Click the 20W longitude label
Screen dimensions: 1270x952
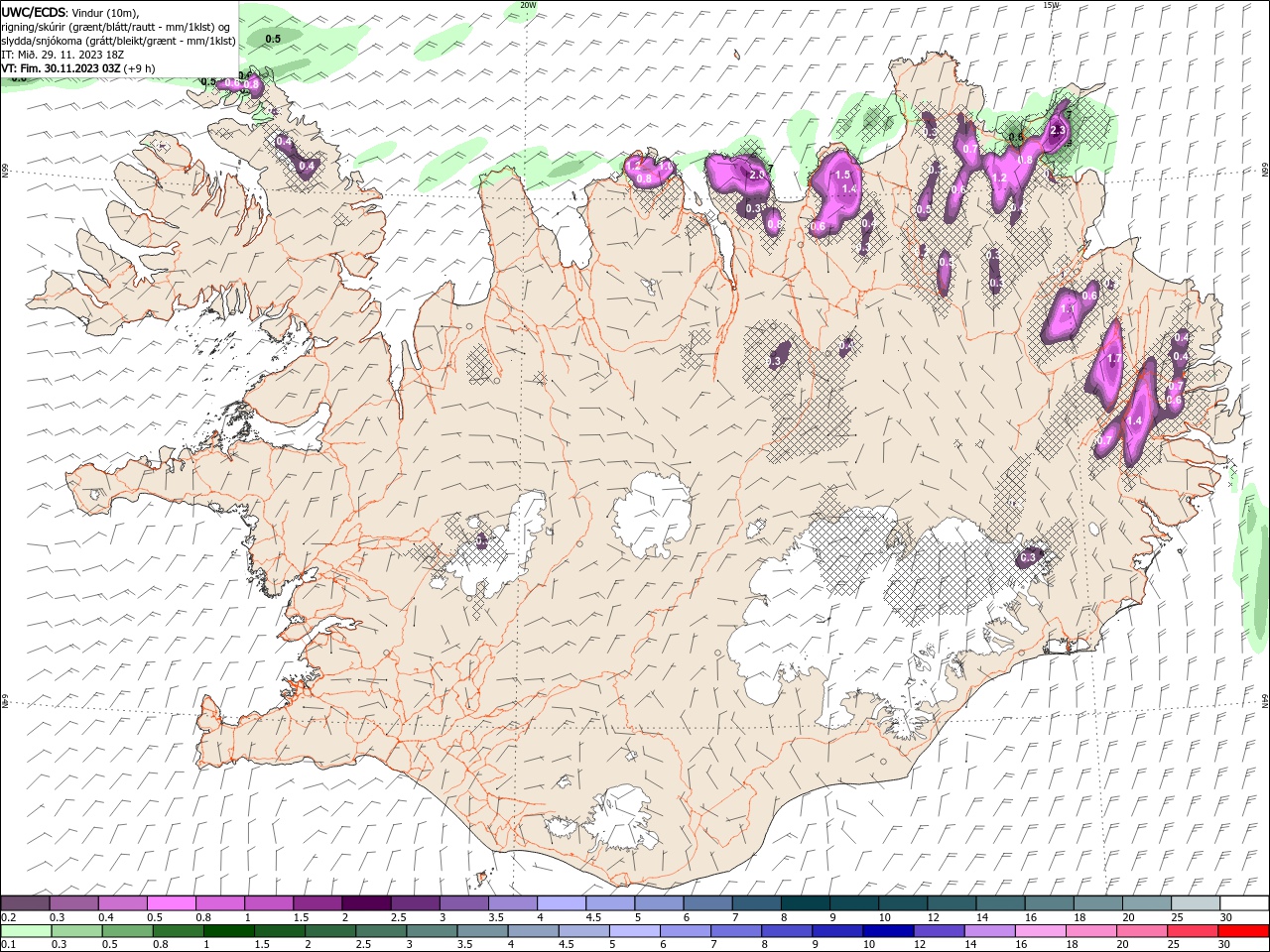[x=528, y=5]
